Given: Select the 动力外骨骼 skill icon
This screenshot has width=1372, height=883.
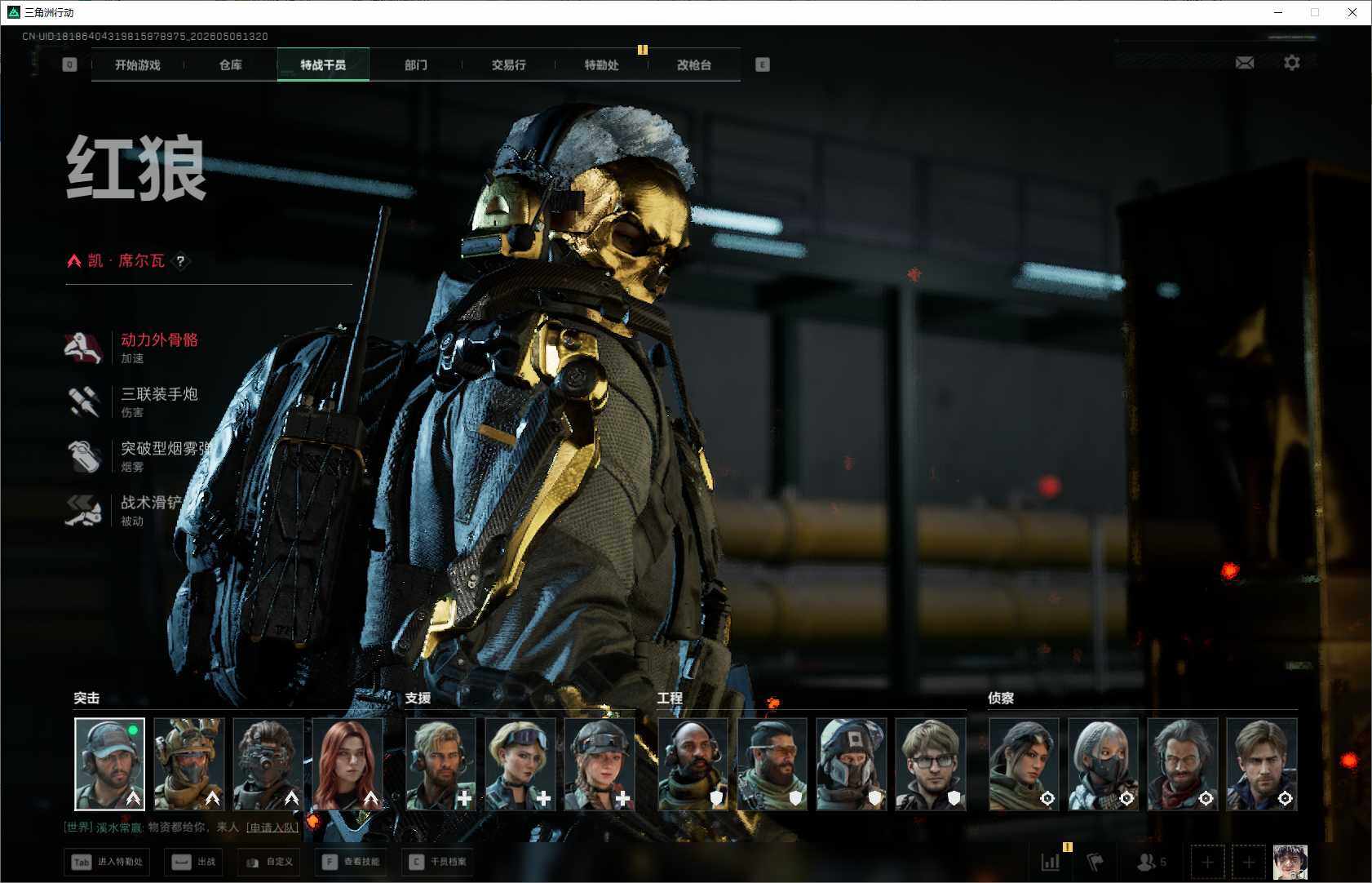Looking at the screenshot, I should (x=83, y=348).
